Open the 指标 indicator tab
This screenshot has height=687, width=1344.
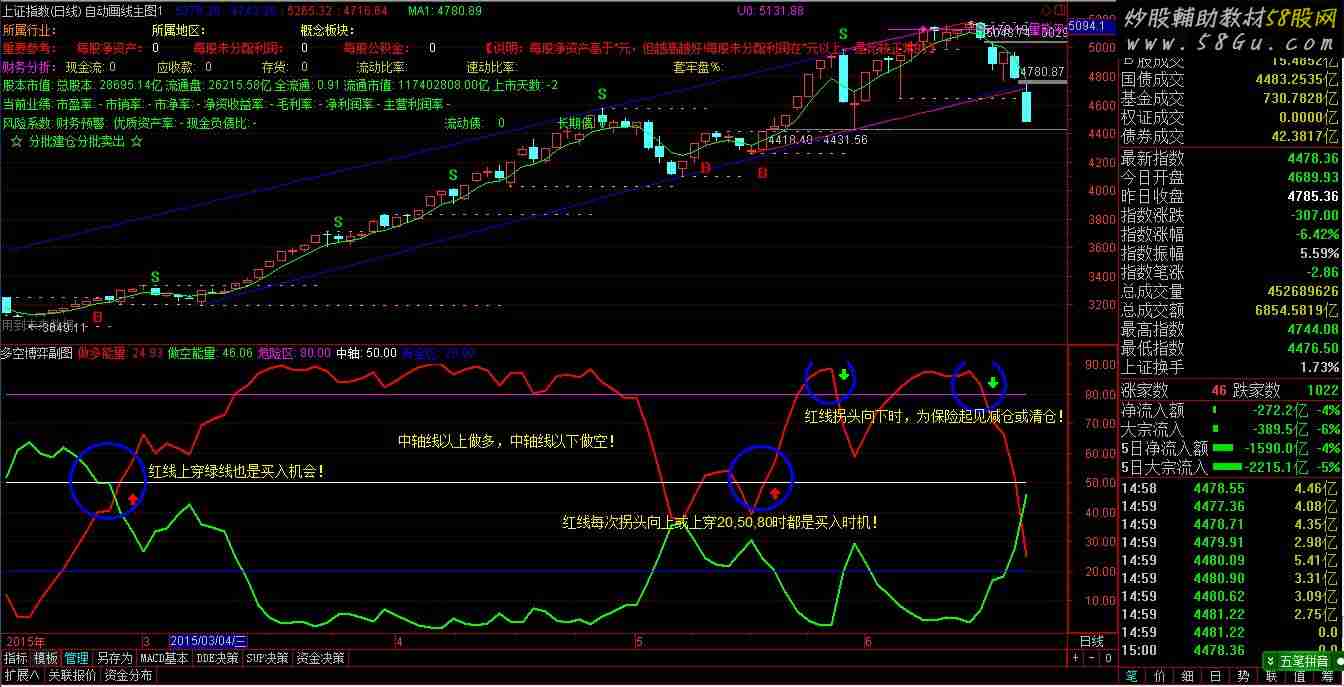tap(16, 658)
